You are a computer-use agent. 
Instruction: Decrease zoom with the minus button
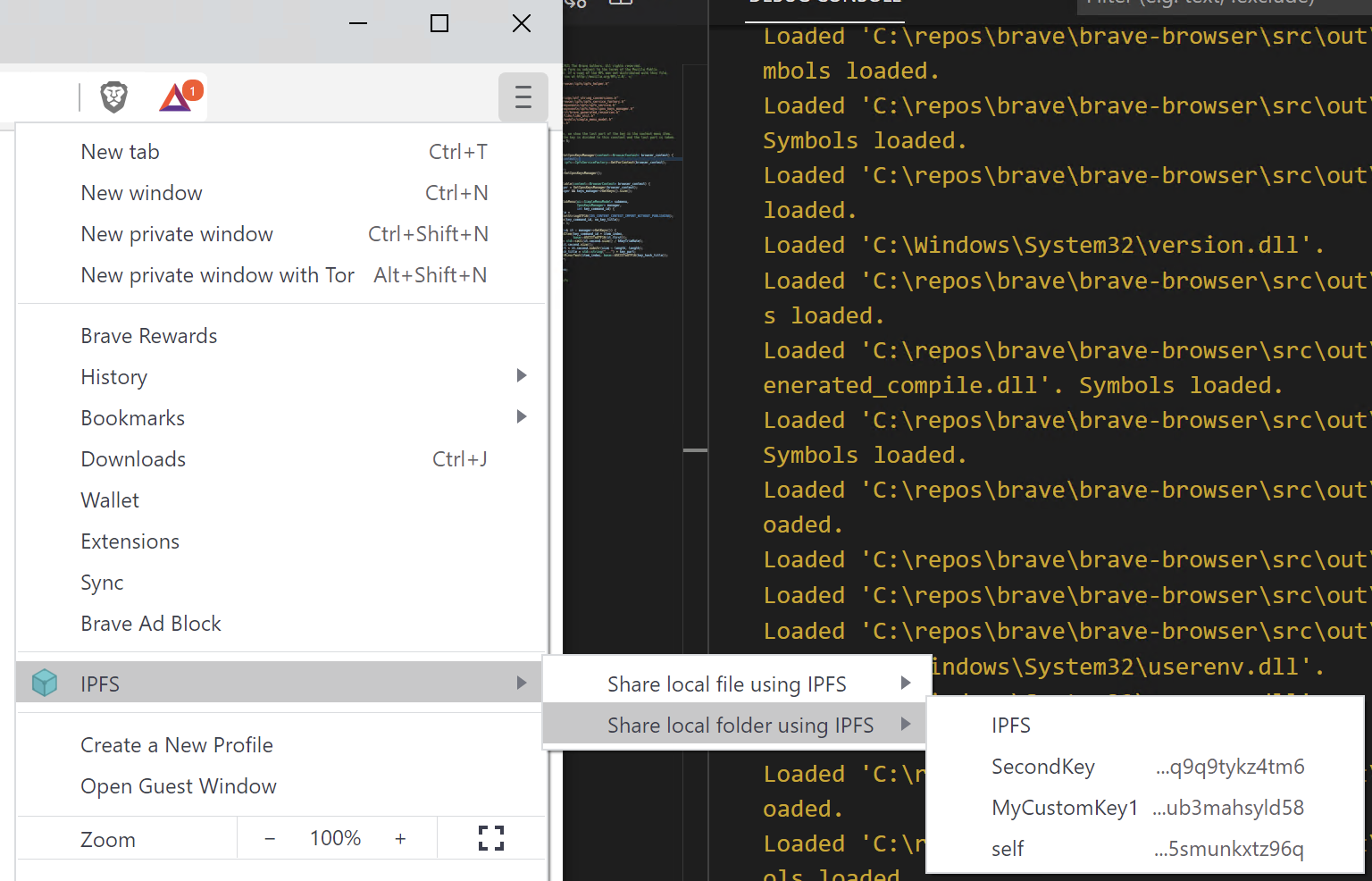point(270,839)
